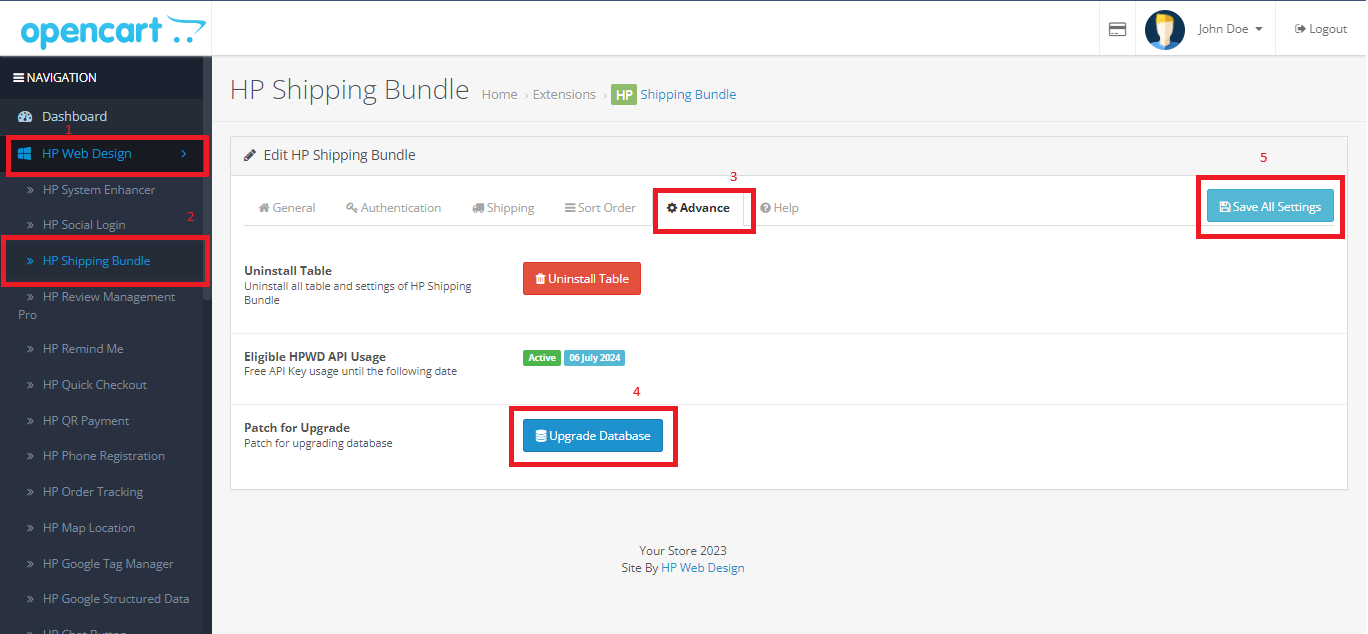Follow the Extensions breadcrumb link
1368x634 pixels.
pos(564,95)
